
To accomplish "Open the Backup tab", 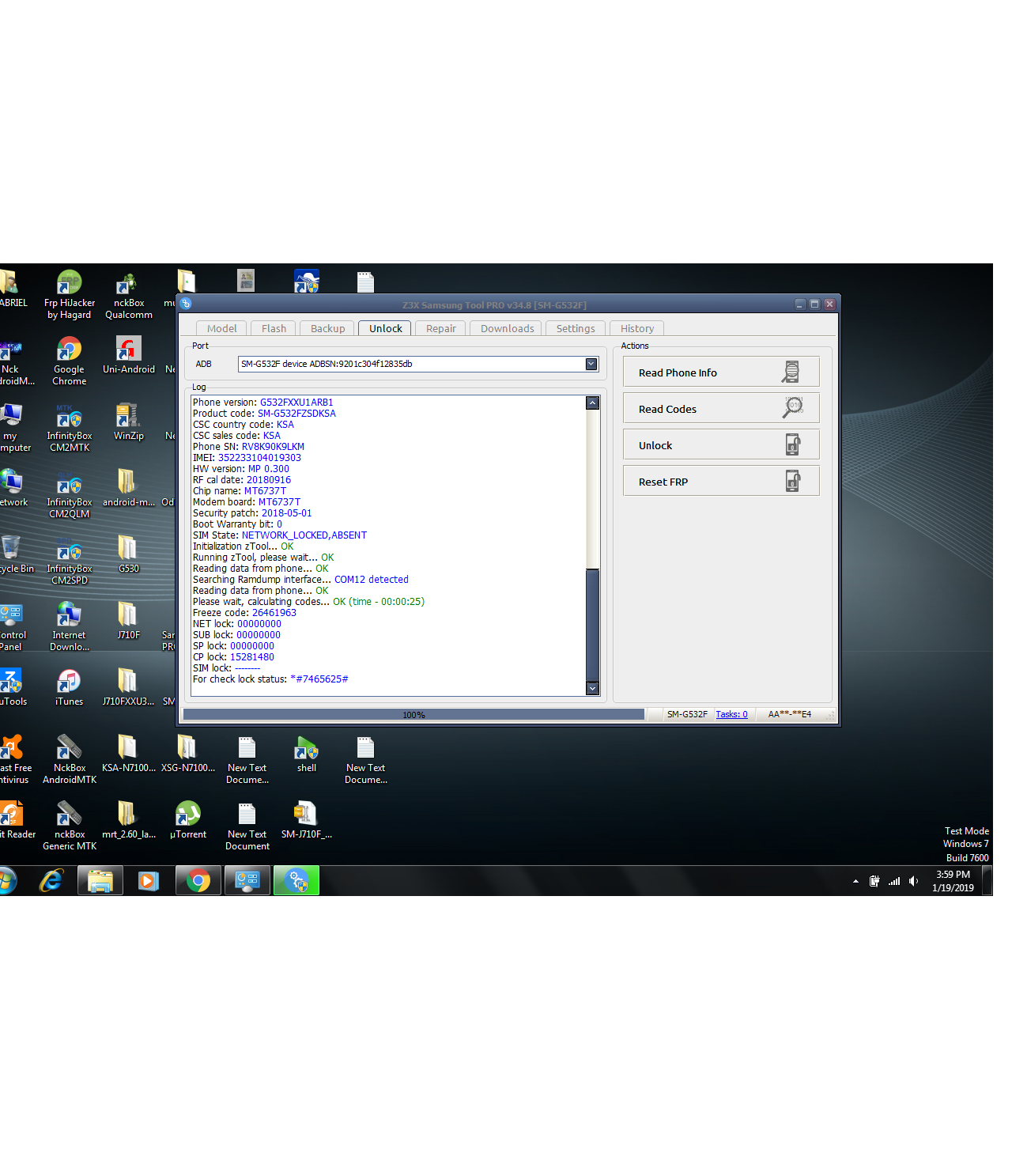I will [327, 328].
